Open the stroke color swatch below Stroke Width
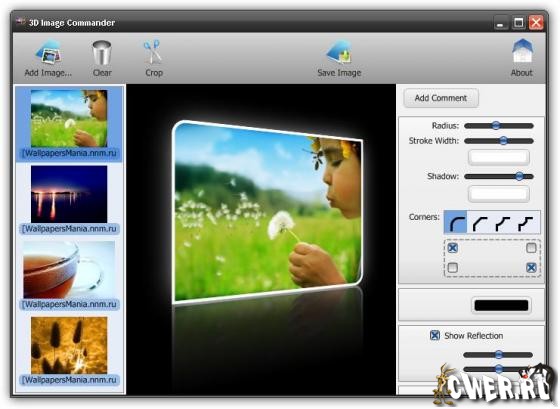 click(x=499, y=157)
